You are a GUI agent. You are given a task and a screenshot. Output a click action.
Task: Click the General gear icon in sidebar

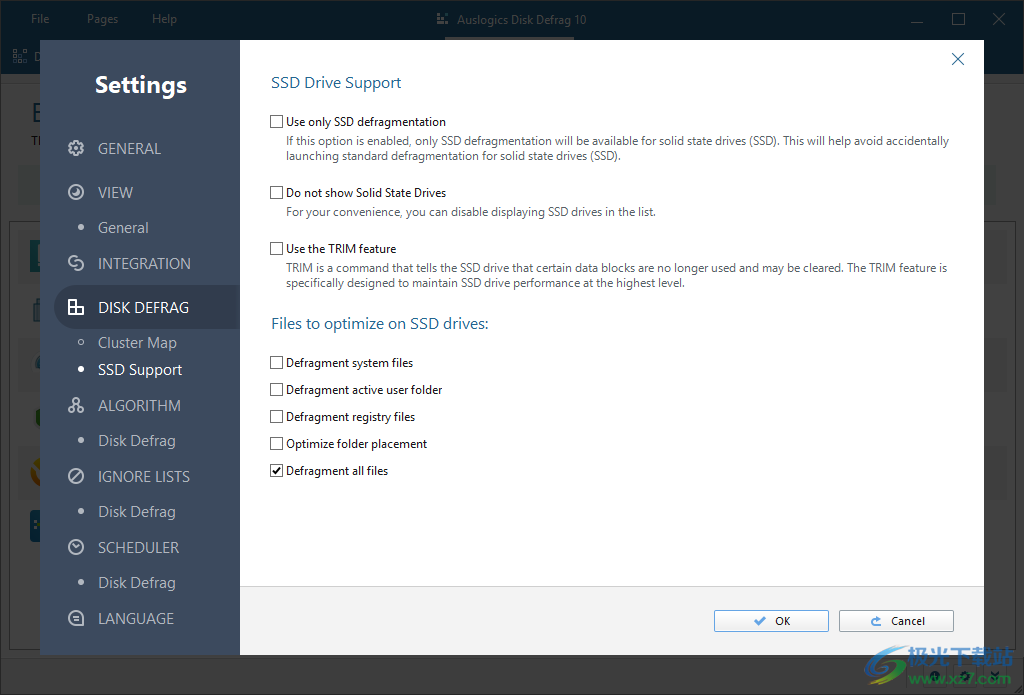click(76, 148)
